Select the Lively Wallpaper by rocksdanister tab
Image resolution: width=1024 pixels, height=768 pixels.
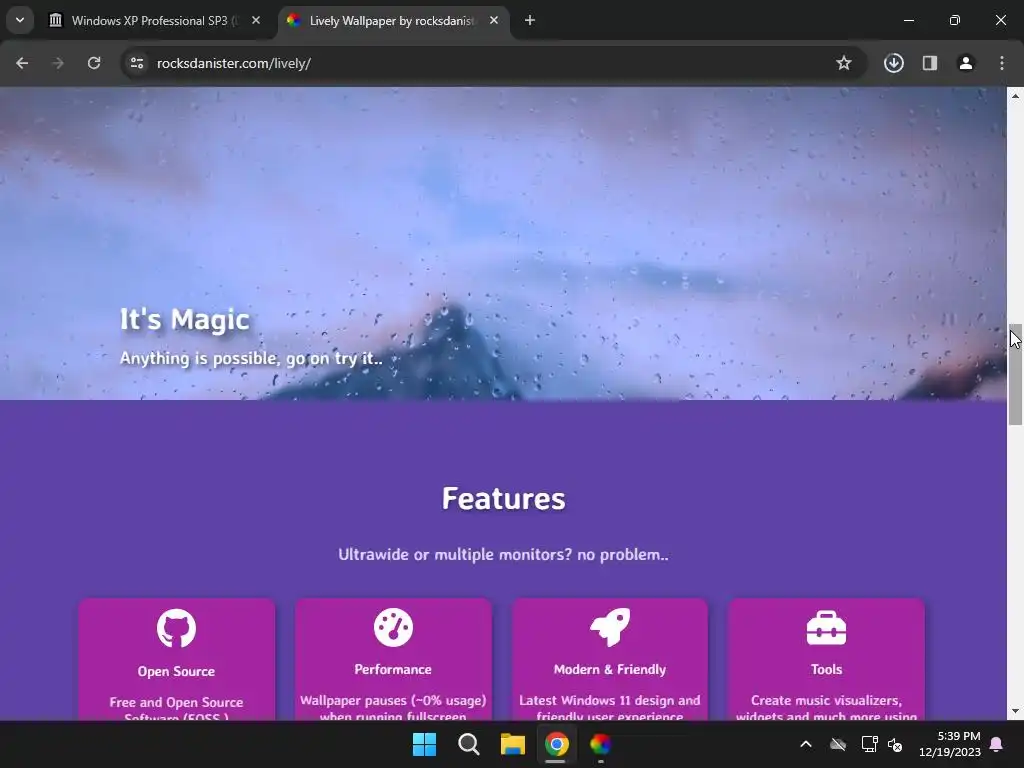point(392,21)
